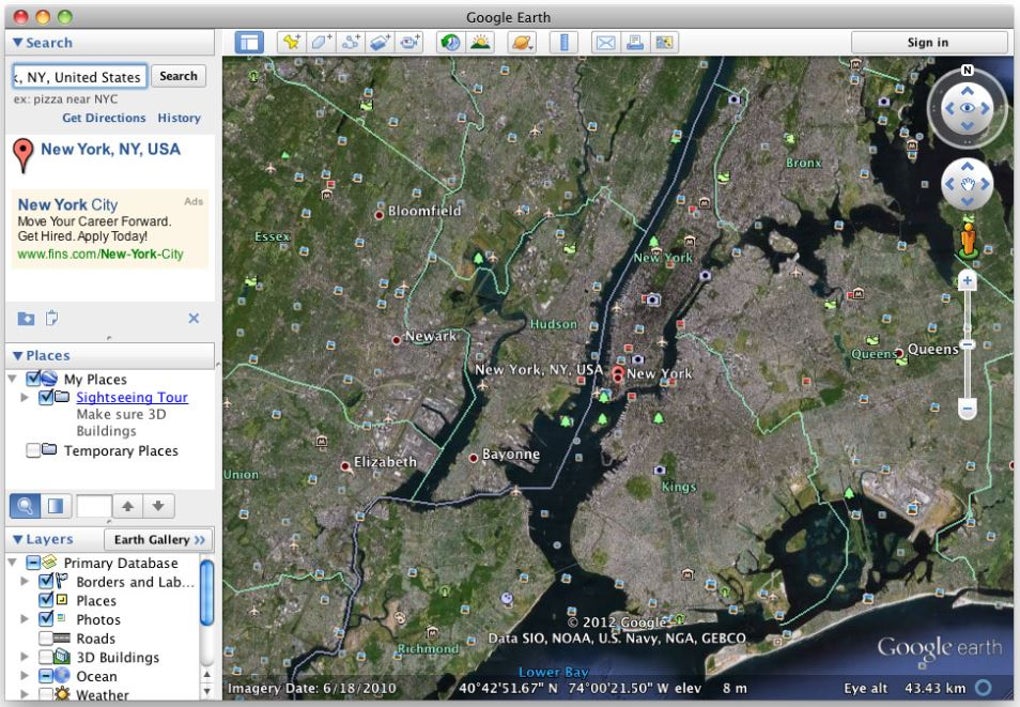This screenshot has height=707, width=1020.
Task: Clear search results with X
Action: 194,318
